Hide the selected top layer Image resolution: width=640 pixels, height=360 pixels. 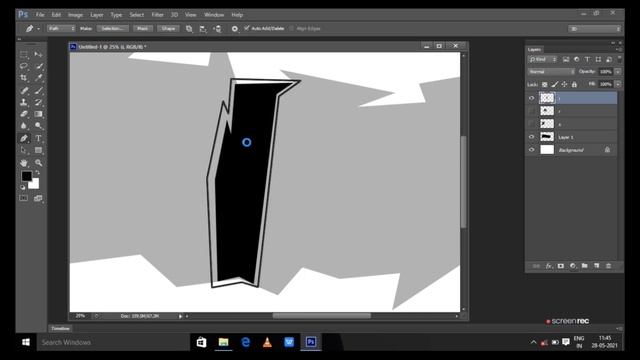coord(531,98)
